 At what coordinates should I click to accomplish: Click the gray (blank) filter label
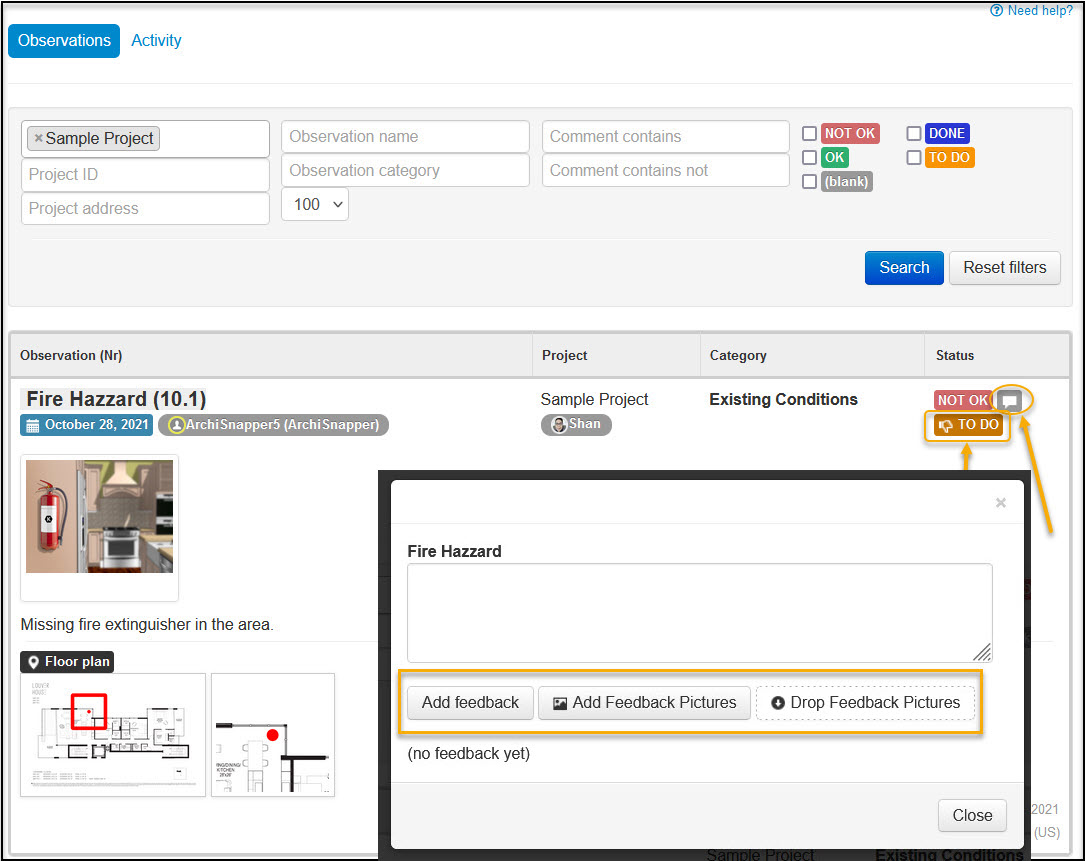(x=846, y=181)
